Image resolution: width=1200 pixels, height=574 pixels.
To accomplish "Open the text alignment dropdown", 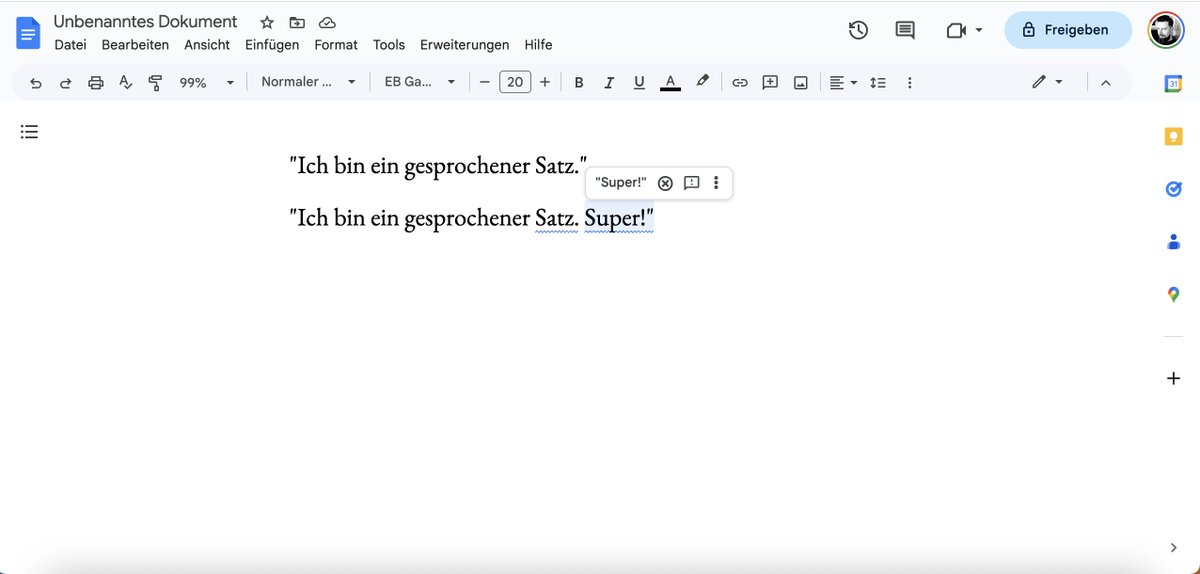I will pos(843,83).
